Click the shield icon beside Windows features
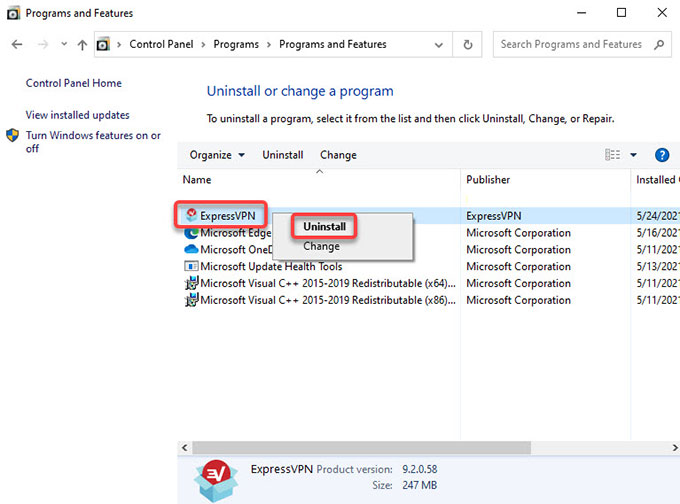680x504 pixels. click(x=13, y=135)
